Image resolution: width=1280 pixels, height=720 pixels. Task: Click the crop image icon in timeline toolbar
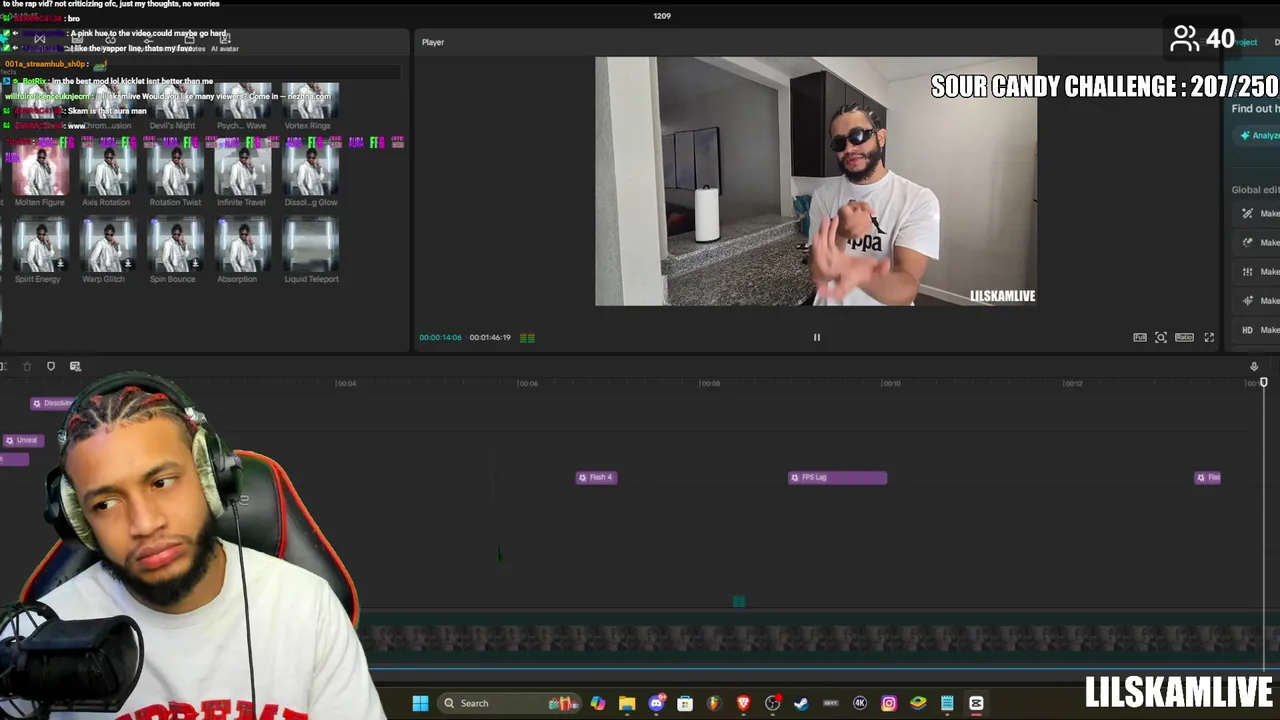[x=75, y=366]
